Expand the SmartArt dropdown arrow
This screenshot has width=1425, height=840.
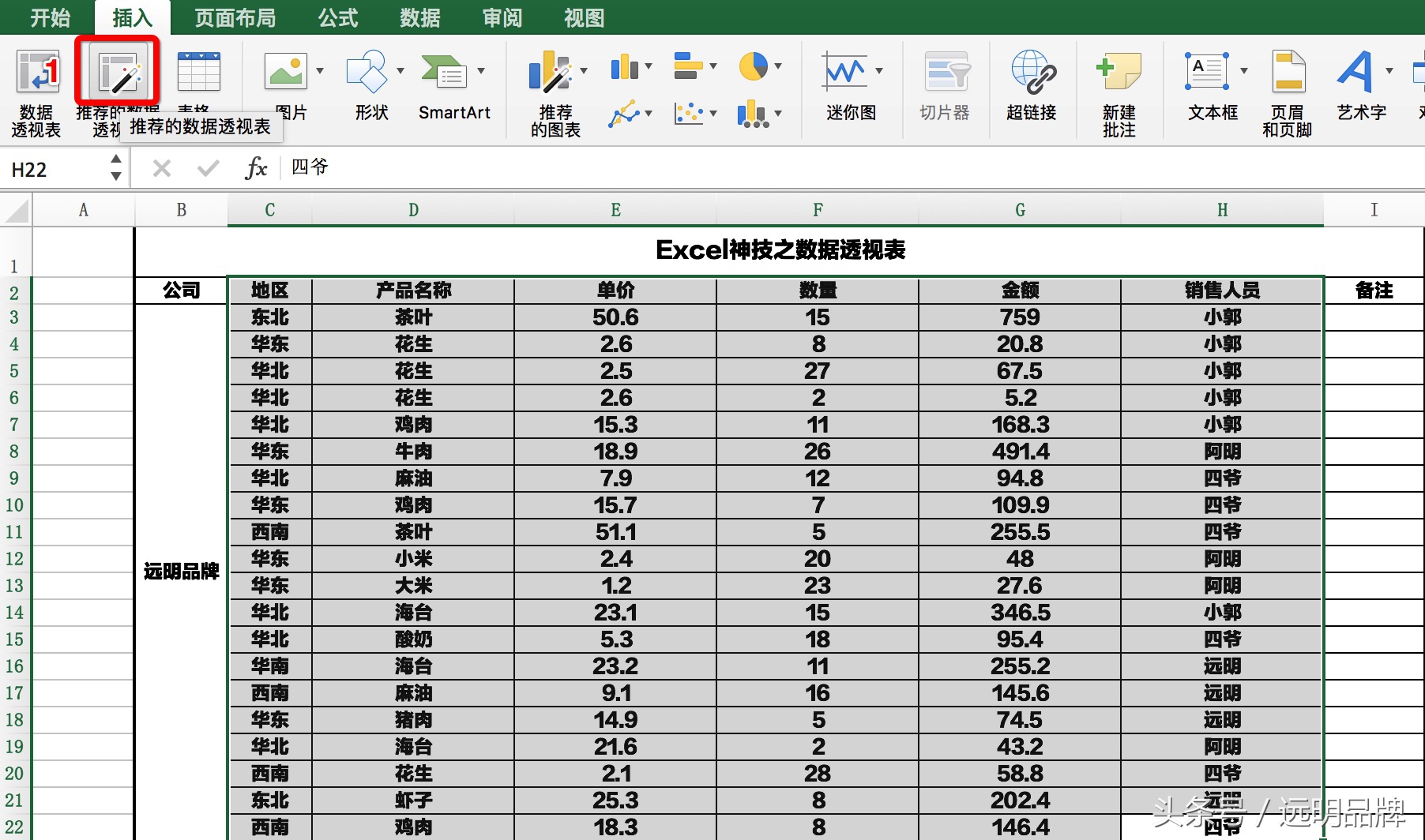[481, 71]
